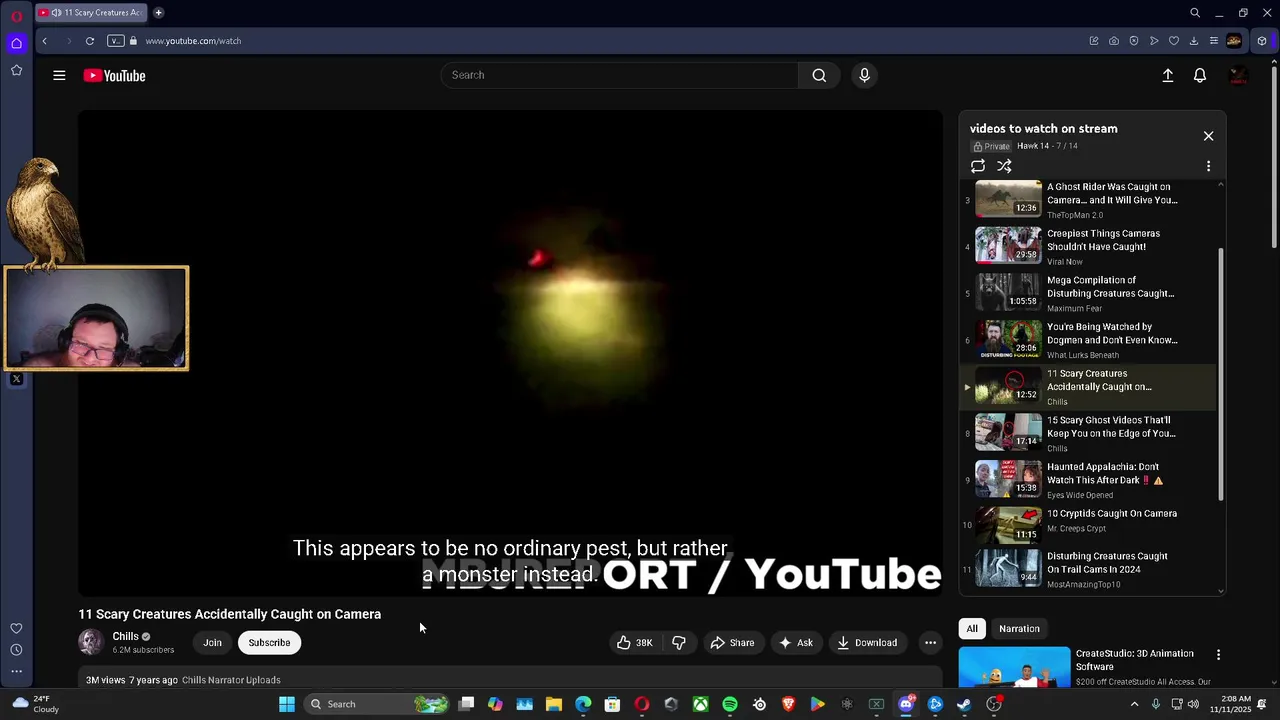The height and width of the screenshot is (720, 1280).
Task: Open sidebar history clock icon
Action: (x=16, y=650)
